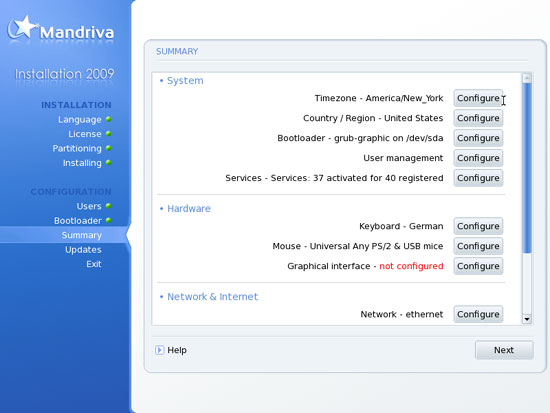The width and height of the screenshot is (550, 413).
Task: Configure the Services entry
Action: pyautogui.click(x=478, y=178)
